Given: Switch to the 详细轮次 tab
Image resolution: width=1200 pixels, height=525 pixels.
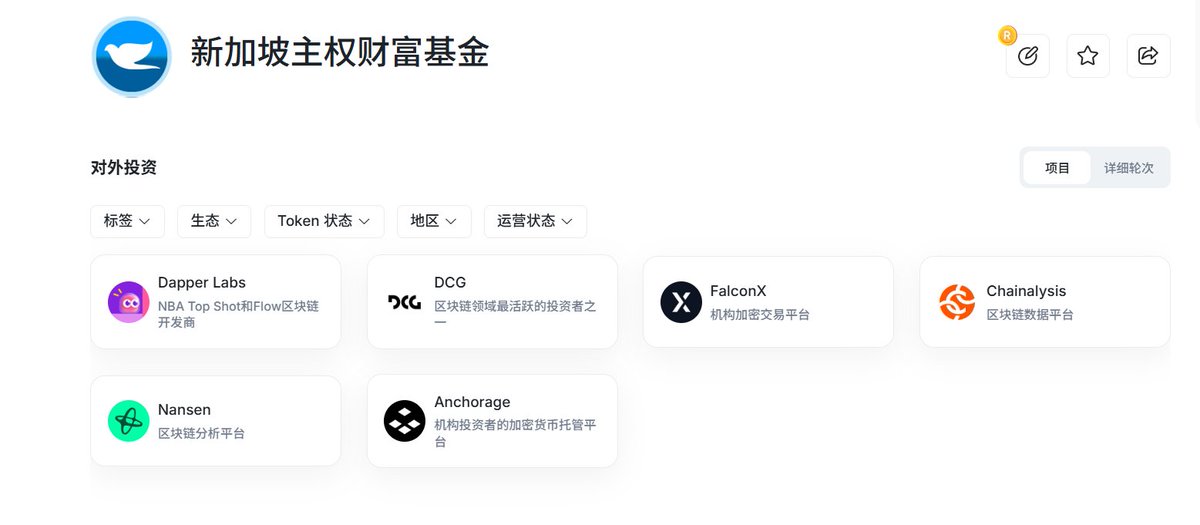Looking at the screenshot, I should coord(1128,168).
